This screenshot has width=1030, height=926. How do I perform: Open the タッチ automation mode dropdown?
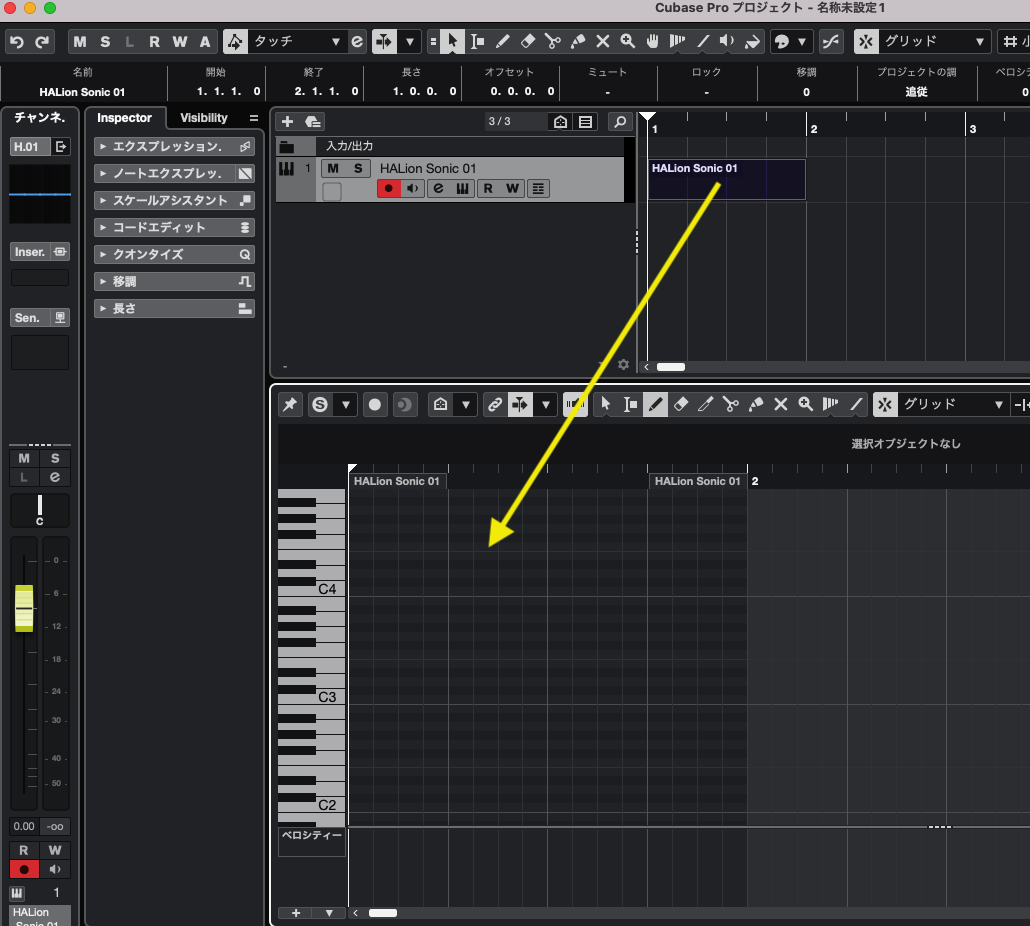tap(297, 42)
